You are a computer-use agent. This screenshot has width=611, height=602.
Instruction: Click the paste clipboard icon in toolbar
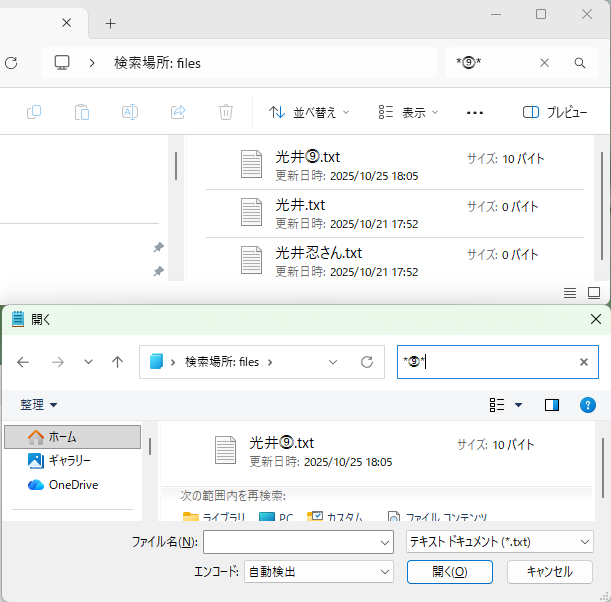(x=82, y=112)
